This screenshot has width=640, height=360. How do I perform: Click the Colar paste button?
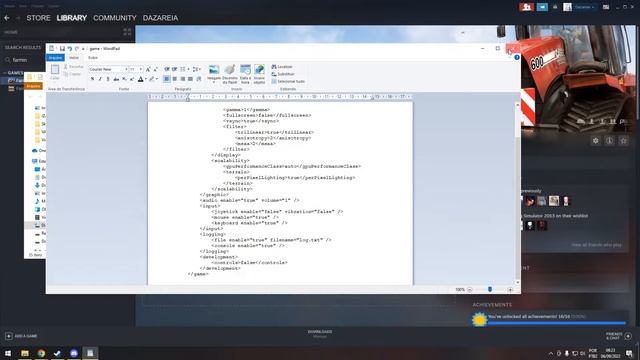click(x=55, y=72)
